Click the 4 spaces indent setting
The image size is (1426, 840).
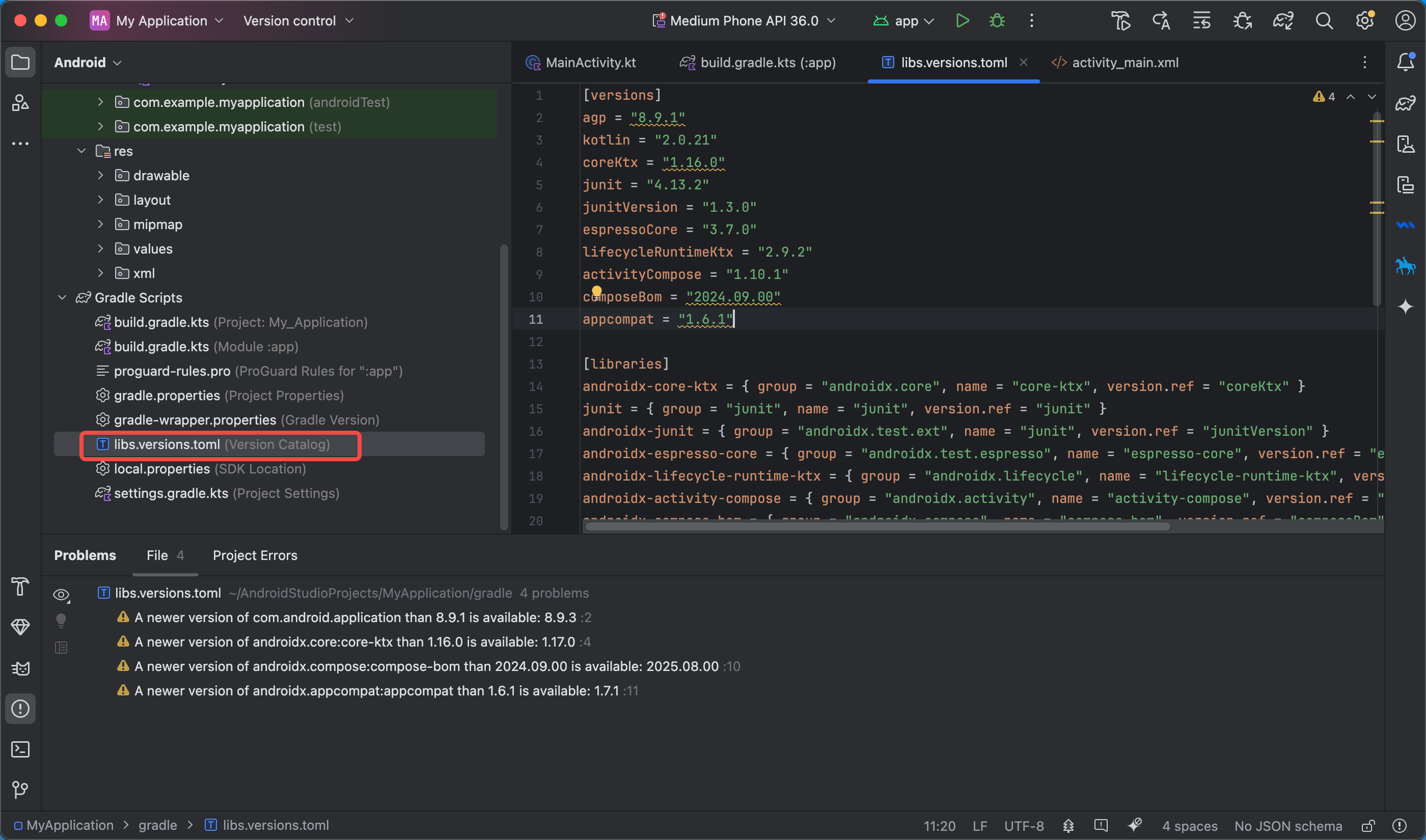tap(1189, 826)
